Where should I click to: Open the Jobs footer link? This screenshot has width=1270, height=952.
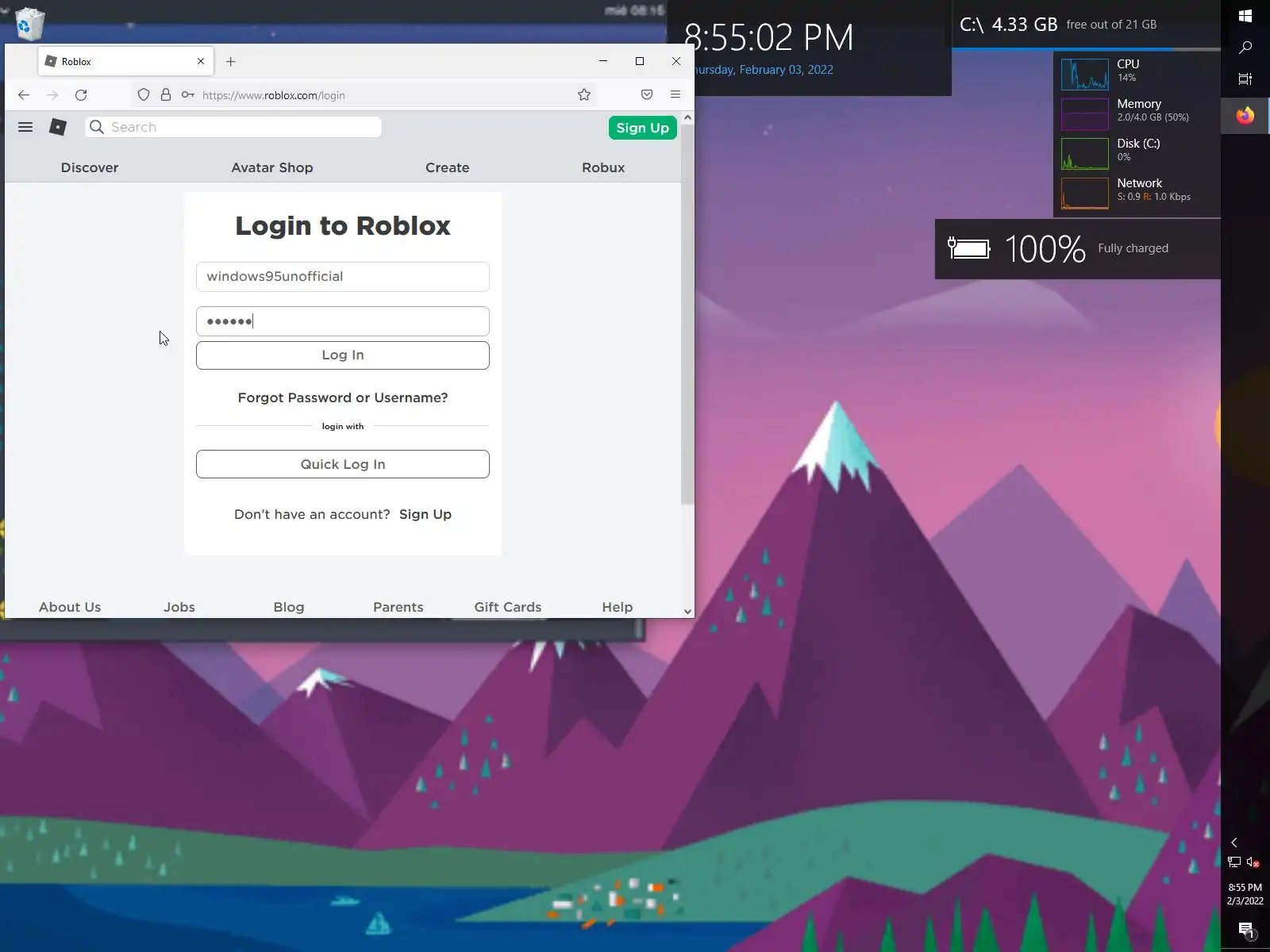tap(179, 607)
